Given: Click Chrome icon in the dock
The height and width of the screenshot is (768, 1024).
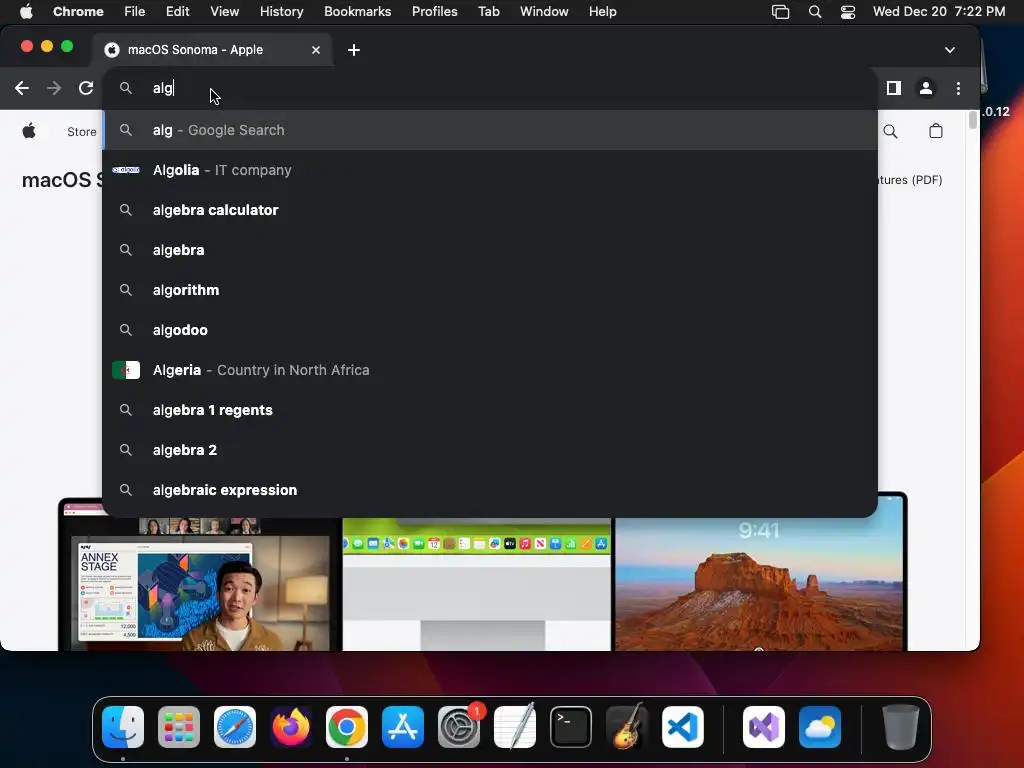Looking at the screenshot, I should click(347, 727).
